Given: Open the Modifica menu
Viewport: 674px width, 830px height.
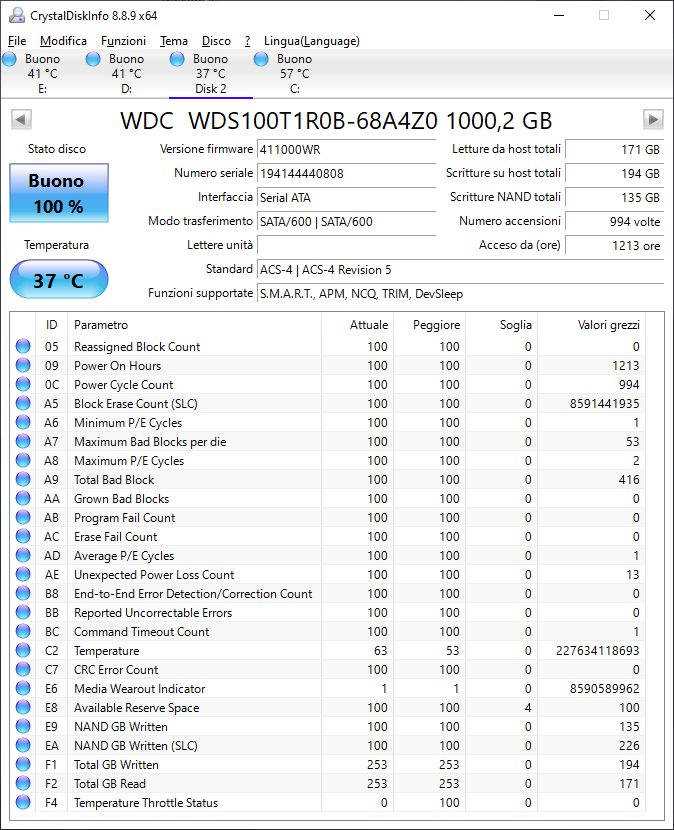Looking at the screenshot, I should click(x=63, y=41).
